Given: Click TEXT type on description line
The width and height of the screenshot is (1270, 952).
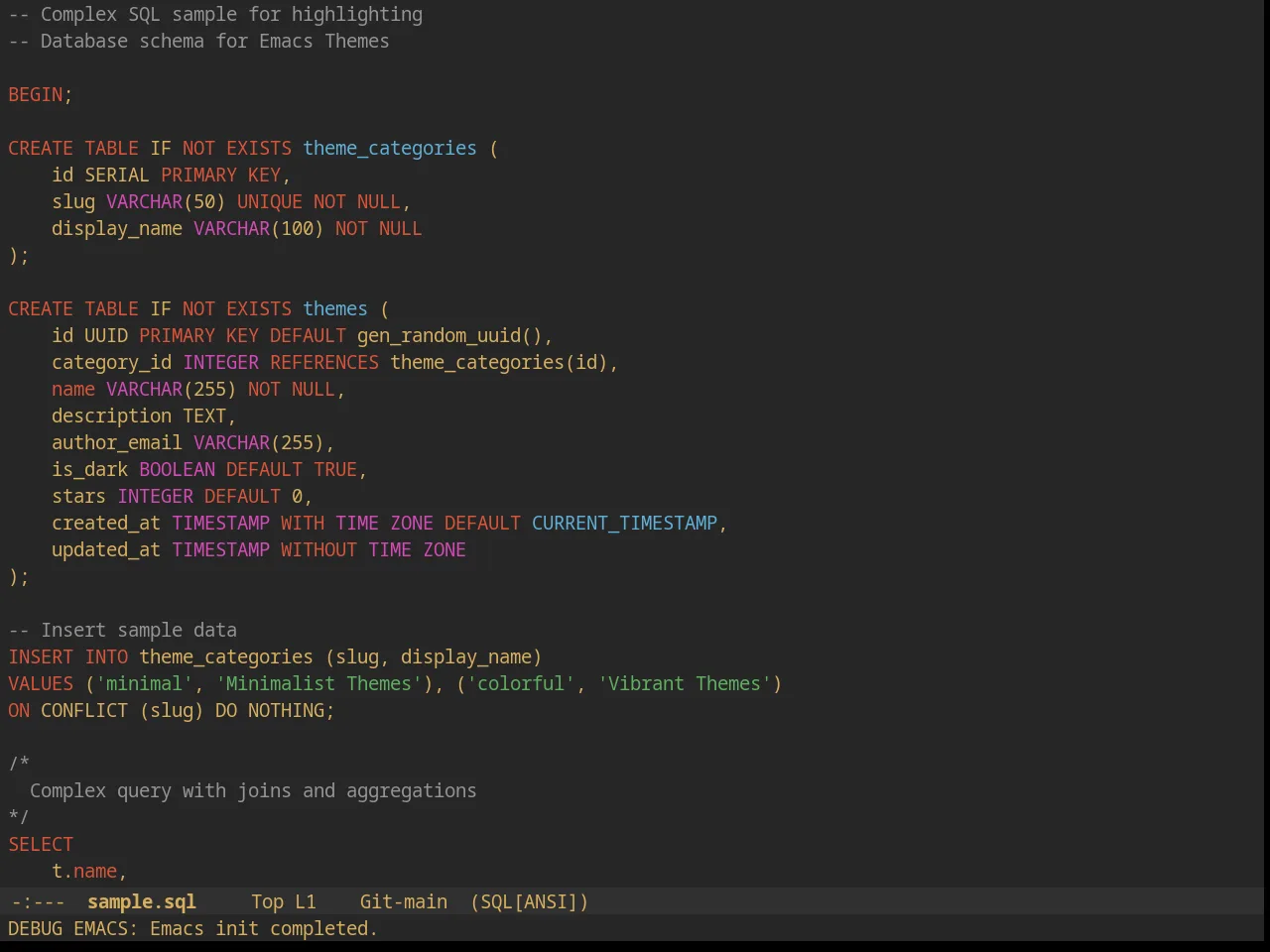Looking at the screenshot, I should click(204, 416).
